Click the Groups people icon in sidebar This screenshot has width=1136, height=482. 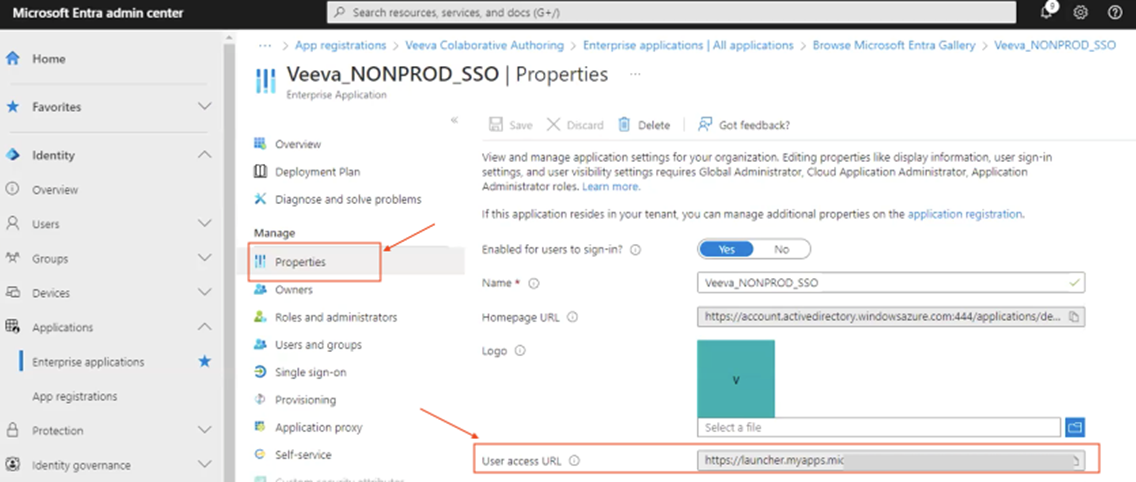12,258
